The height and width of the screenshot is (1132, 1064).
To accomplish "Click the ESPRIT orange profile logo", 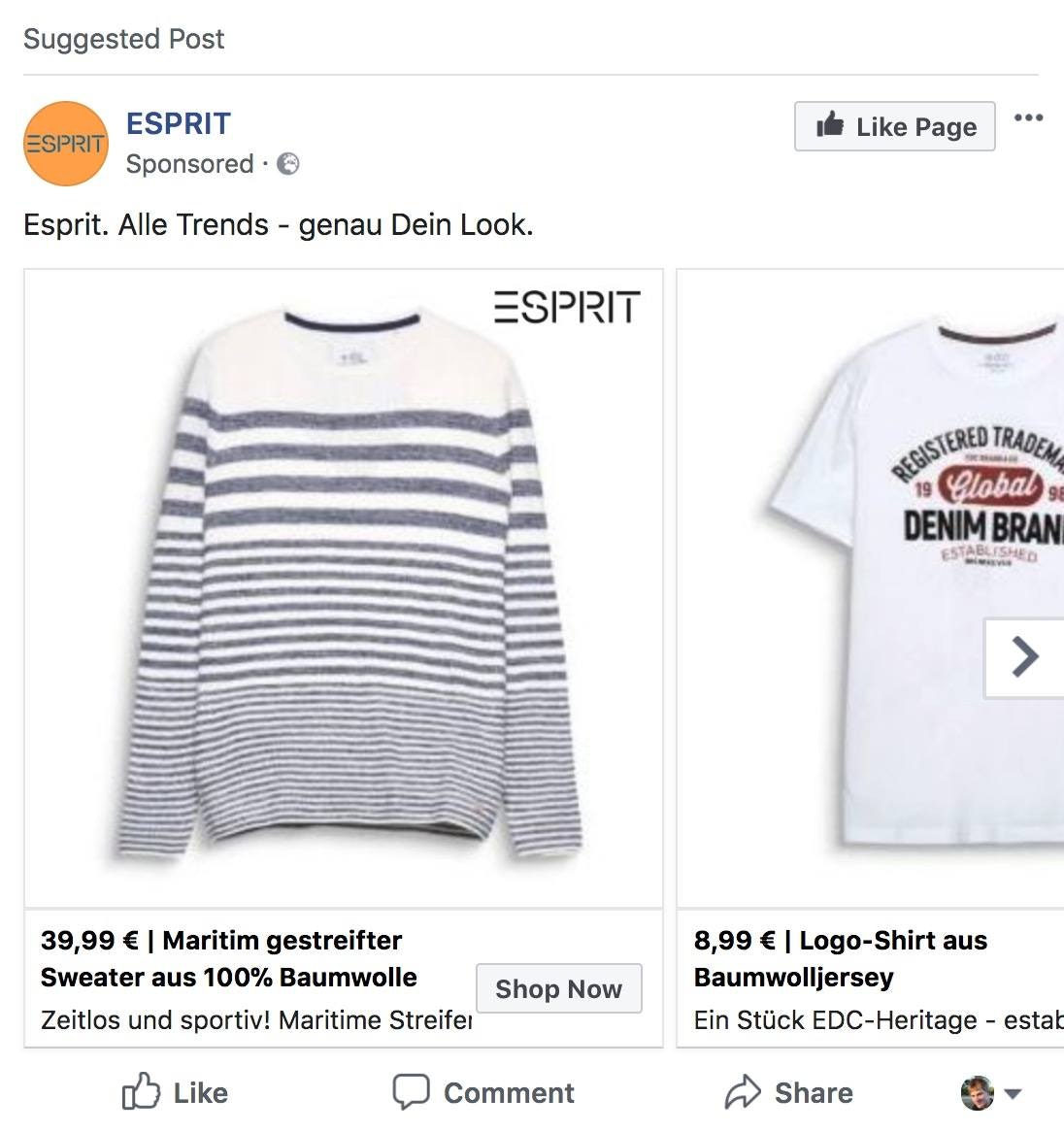I will click(65, 144).
